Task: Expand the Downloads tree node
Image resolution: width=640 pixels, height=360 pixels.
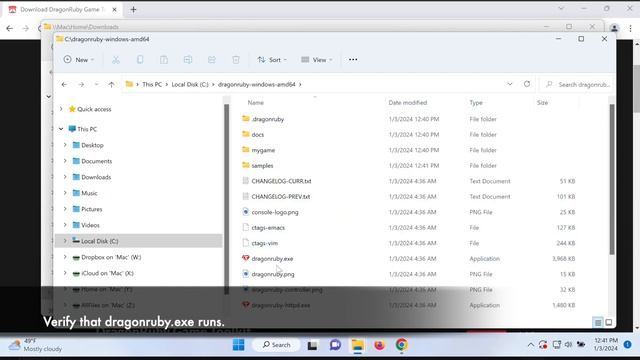Action: click(65, 177)
